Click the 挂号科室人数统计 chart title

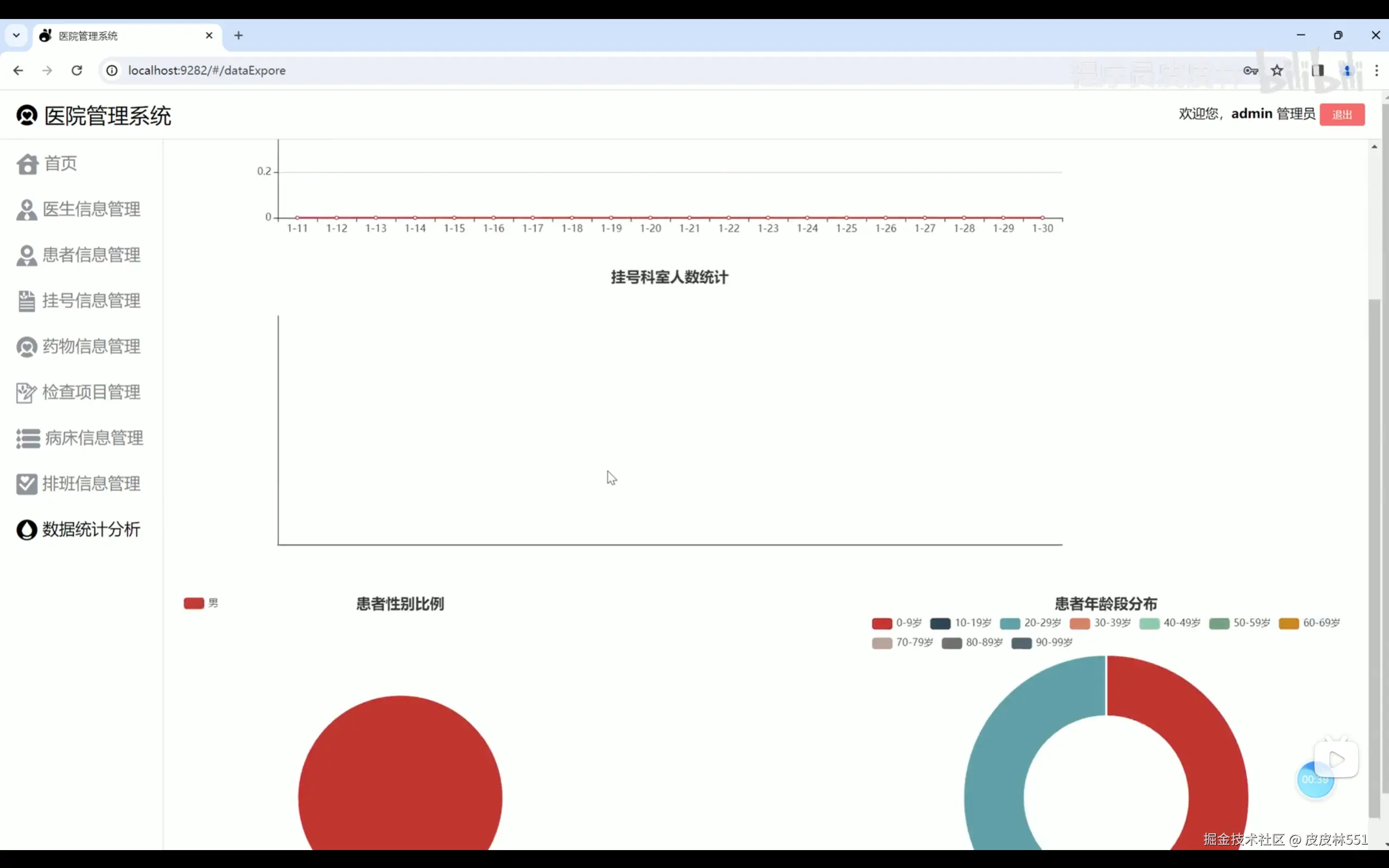point(669,278)
